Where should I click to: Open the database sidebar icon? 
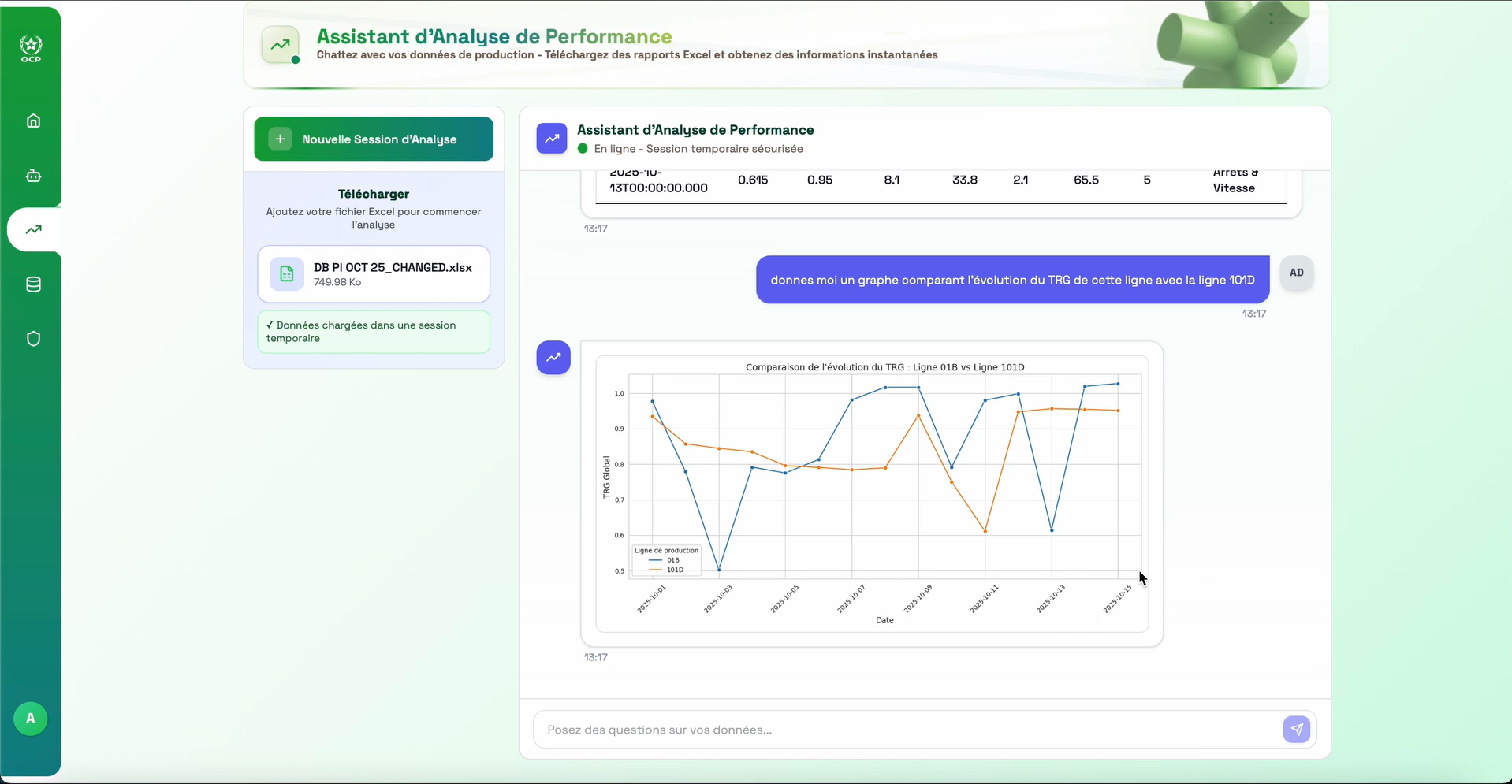(x=33, y=284)
